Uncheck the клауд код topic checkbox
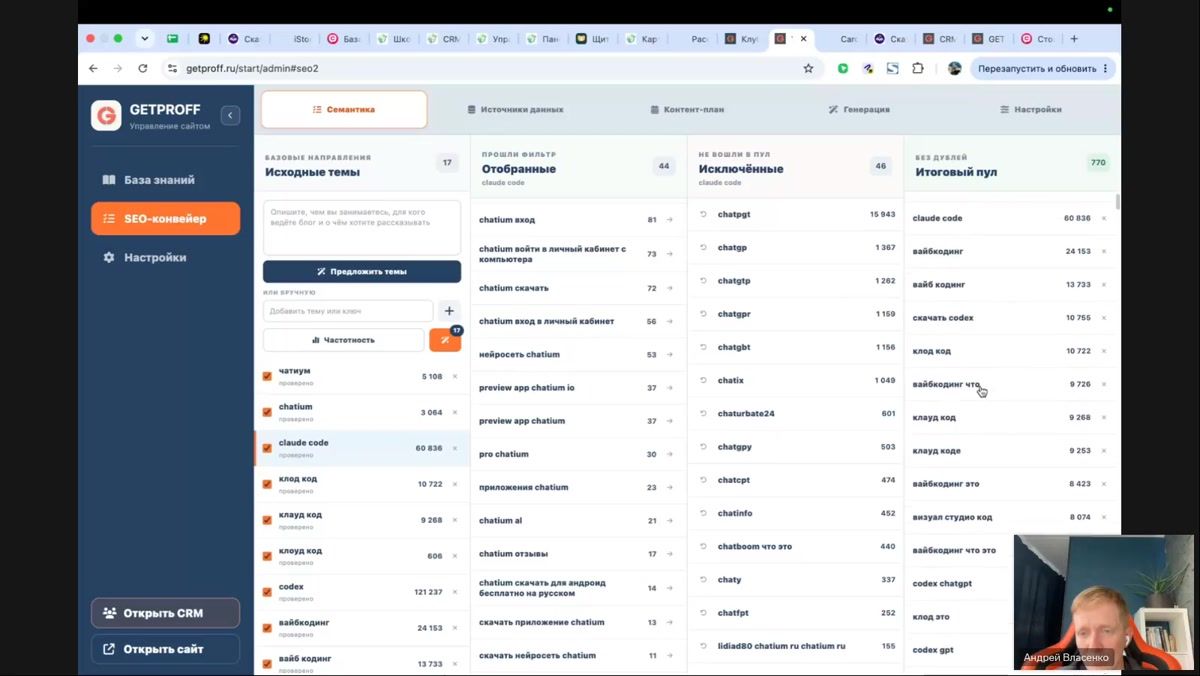This screenshot has height=676, width=1200. pyautogui.click(x=267, y=520)
